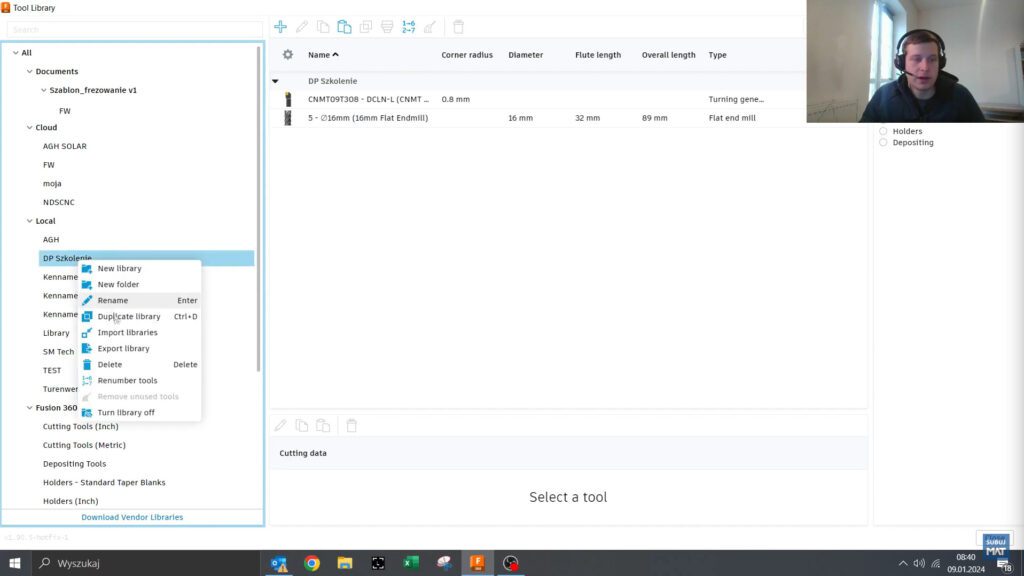
Task: Collapse the Local tree section
Action: tap(29, 221)
